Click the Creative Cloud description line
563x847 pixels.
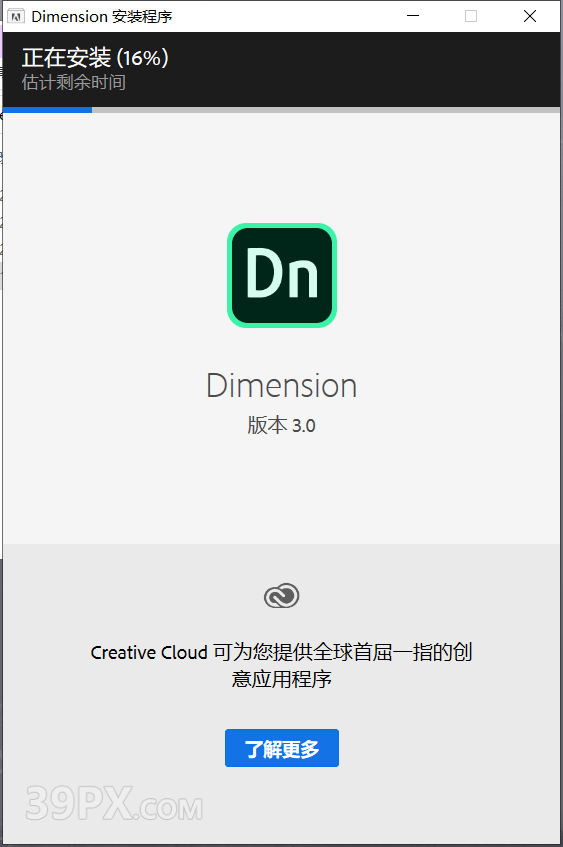(282, 653)
